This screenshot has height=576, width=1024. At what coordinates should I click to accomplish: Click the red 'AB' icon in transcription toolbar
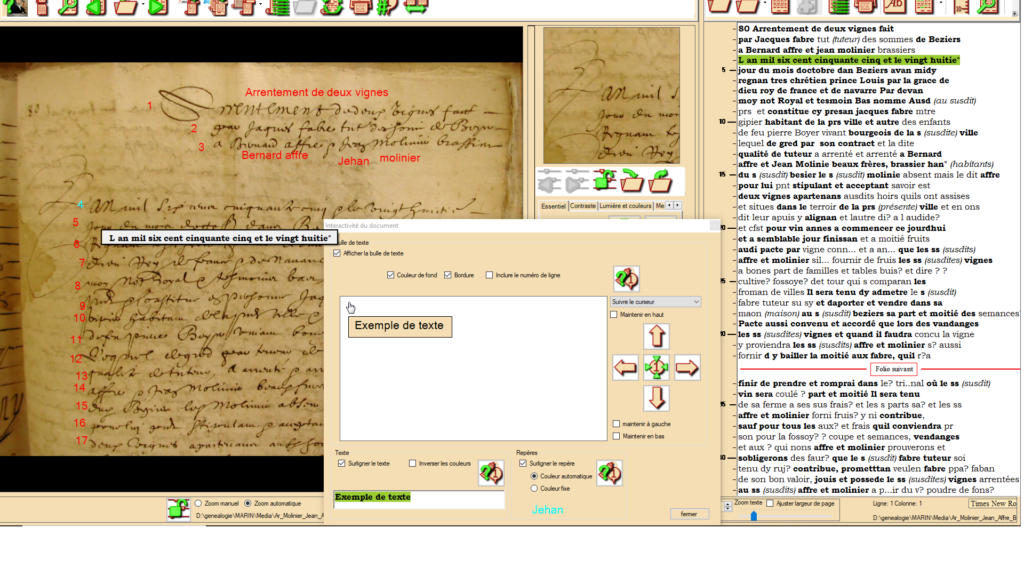point(895,7)
